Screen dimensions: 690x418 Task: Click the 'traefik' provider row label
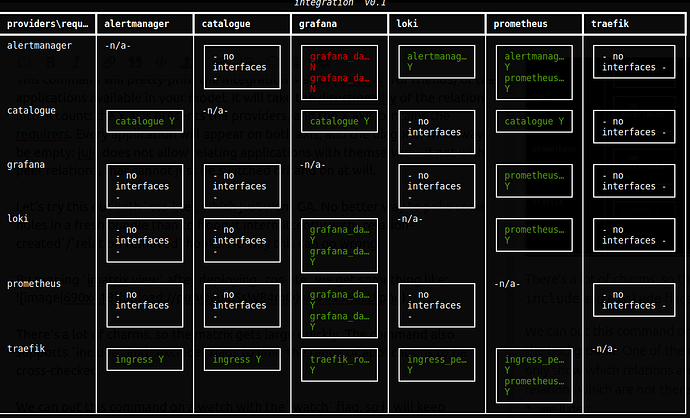(26, 348)
